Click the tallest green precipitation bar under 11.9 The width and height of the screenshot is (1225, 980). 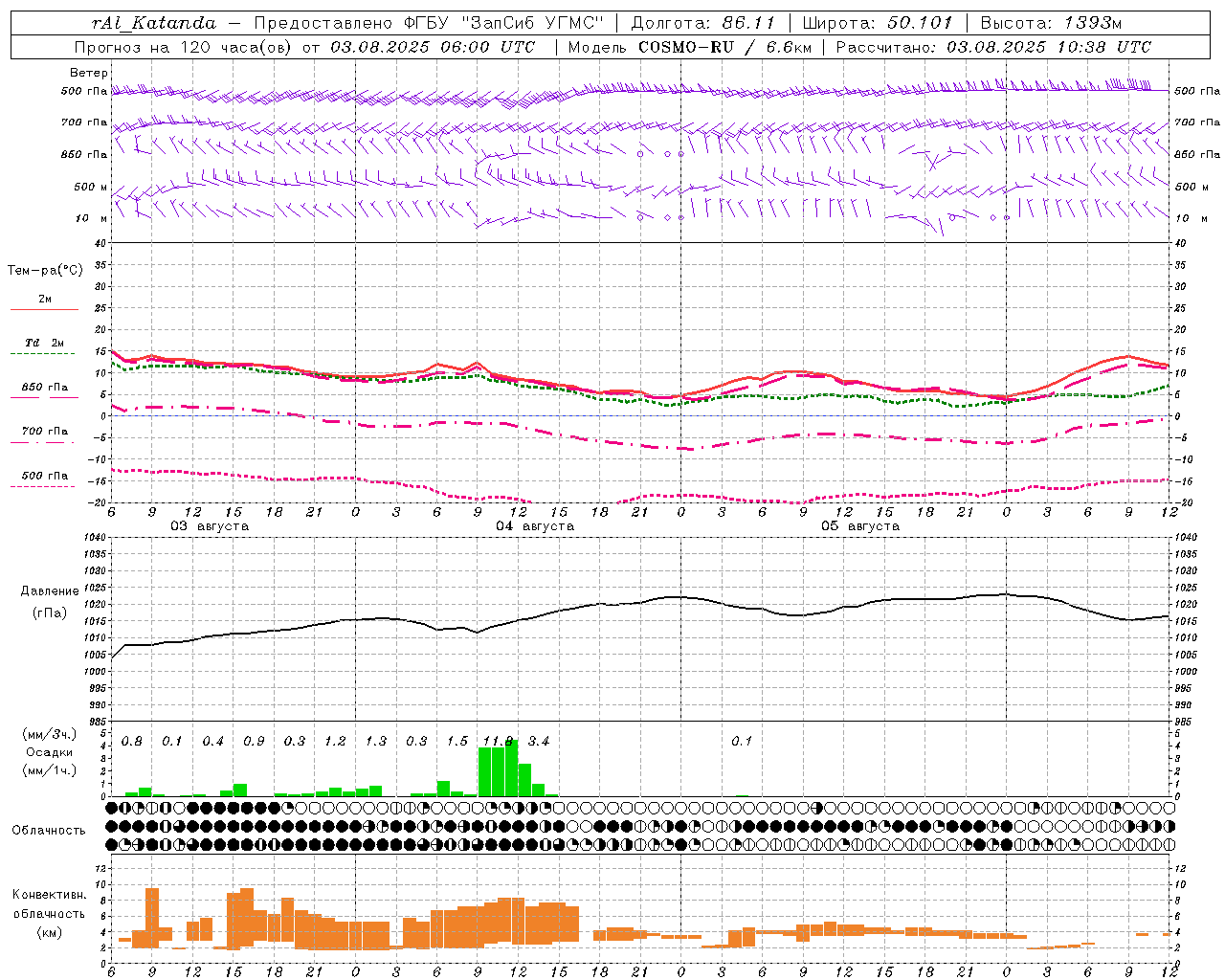tap(512, 768)
